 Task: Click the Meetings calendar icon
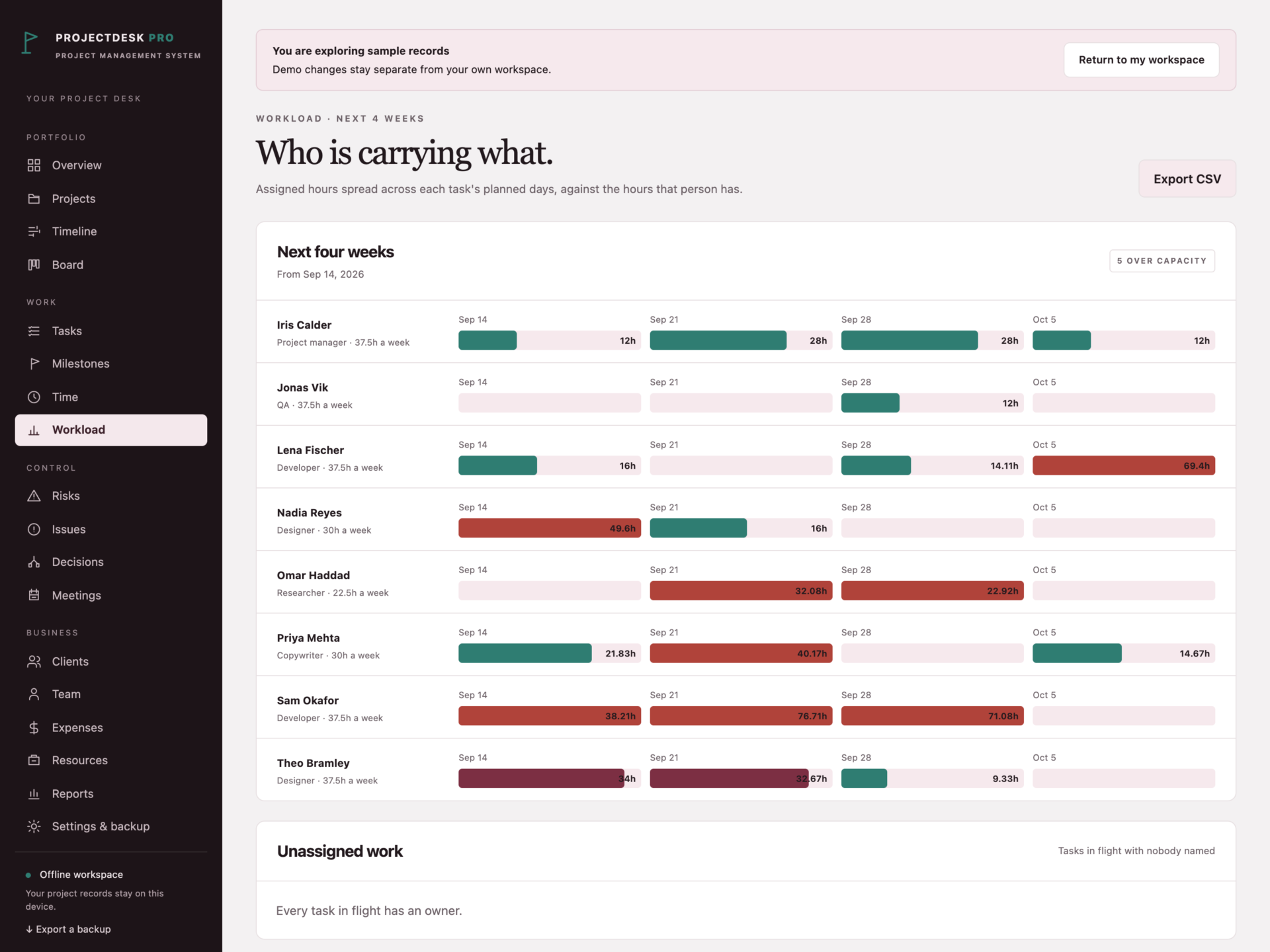(34, 595)
